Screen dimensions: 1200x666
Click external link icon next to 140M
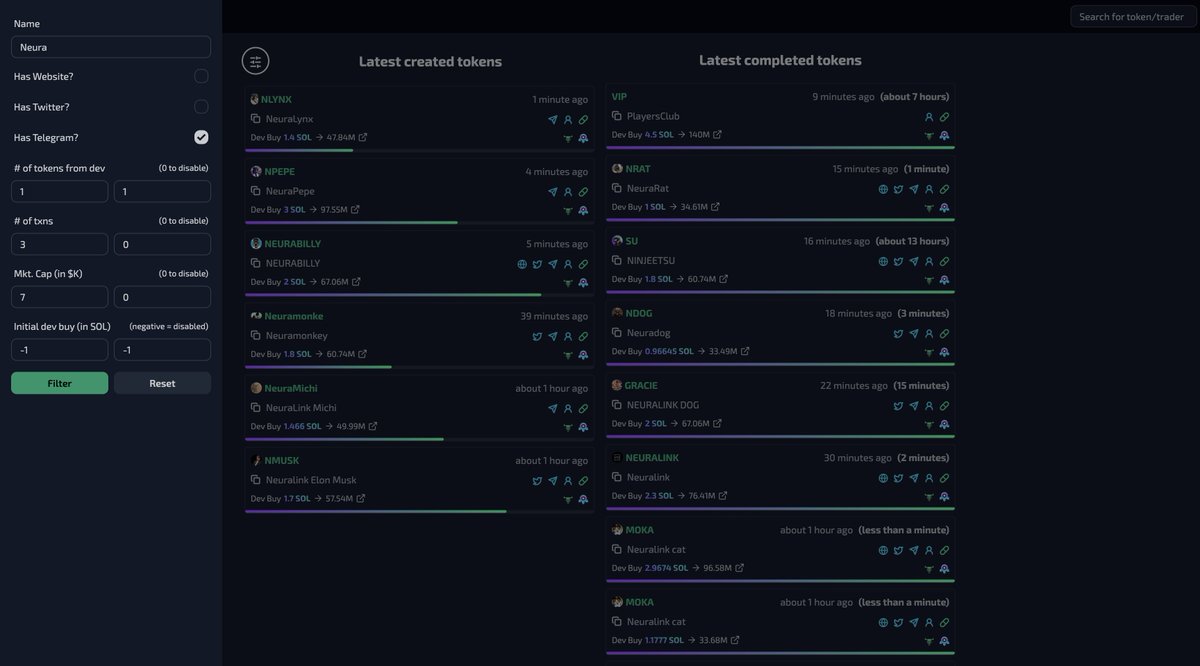coord(717,134)
